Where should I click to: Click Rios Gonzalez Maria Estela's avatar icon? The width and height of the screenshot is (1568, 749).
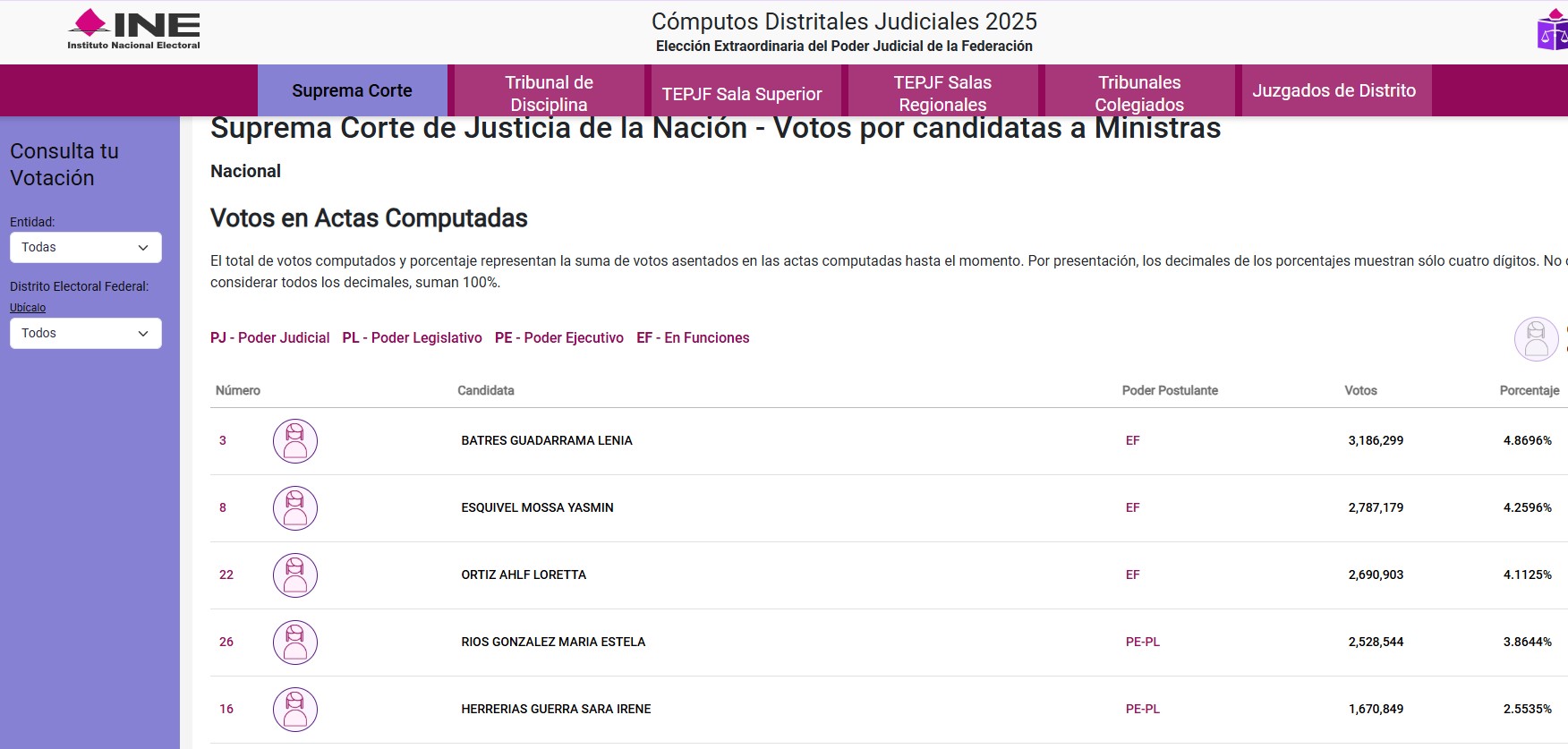[x=295, y=643]
